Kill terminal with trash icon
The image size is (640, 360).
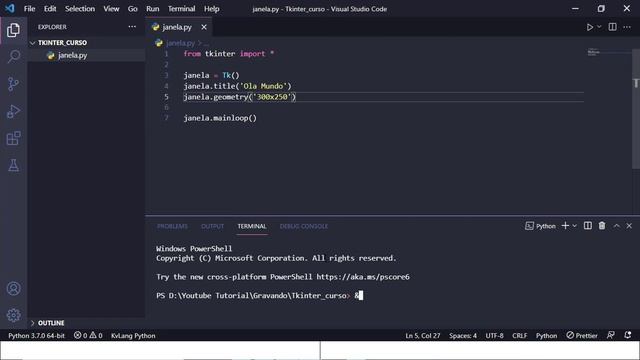point(602,226)
